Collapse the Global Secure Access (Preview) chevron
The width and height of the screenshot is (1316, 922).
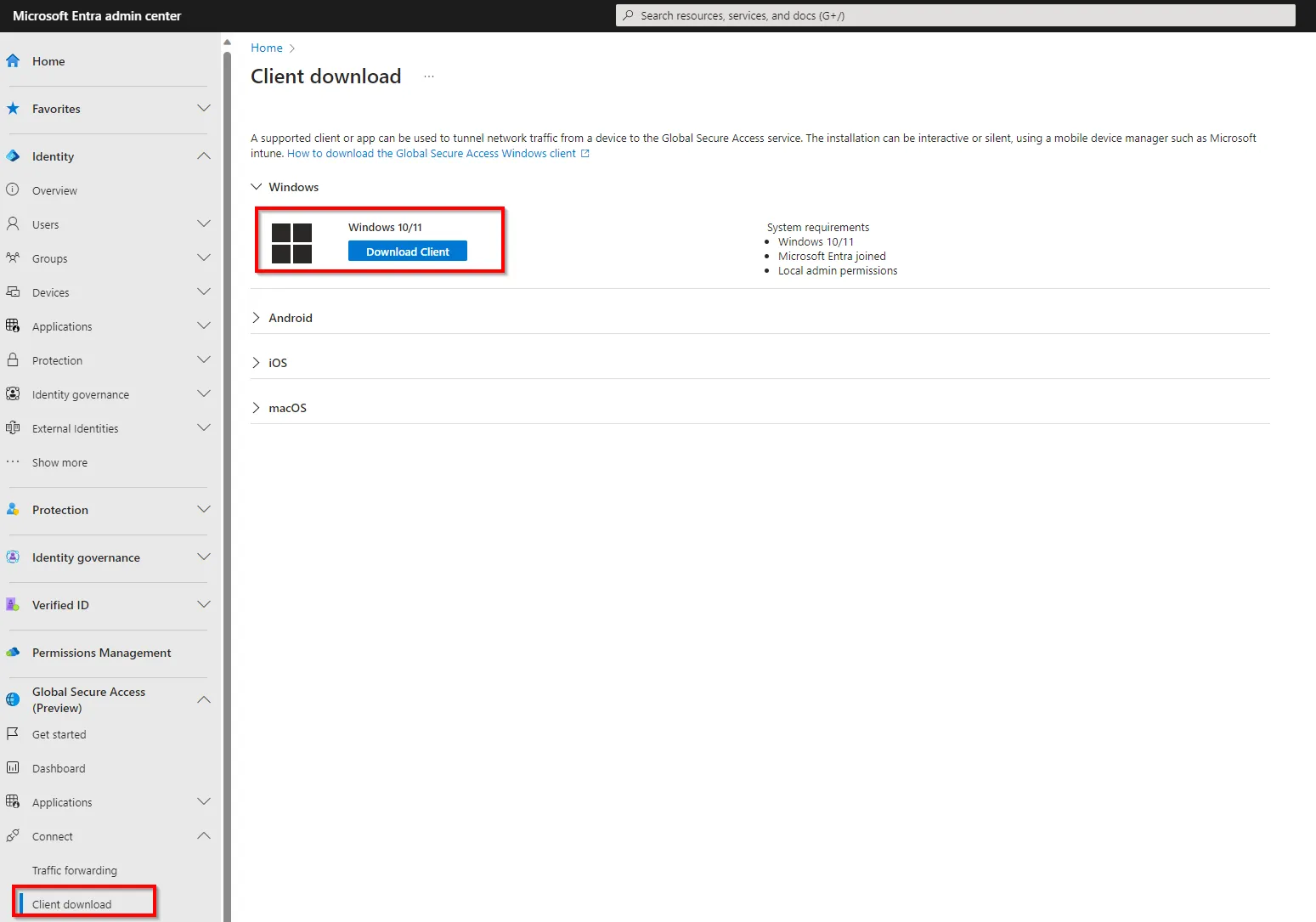[204, 700]
